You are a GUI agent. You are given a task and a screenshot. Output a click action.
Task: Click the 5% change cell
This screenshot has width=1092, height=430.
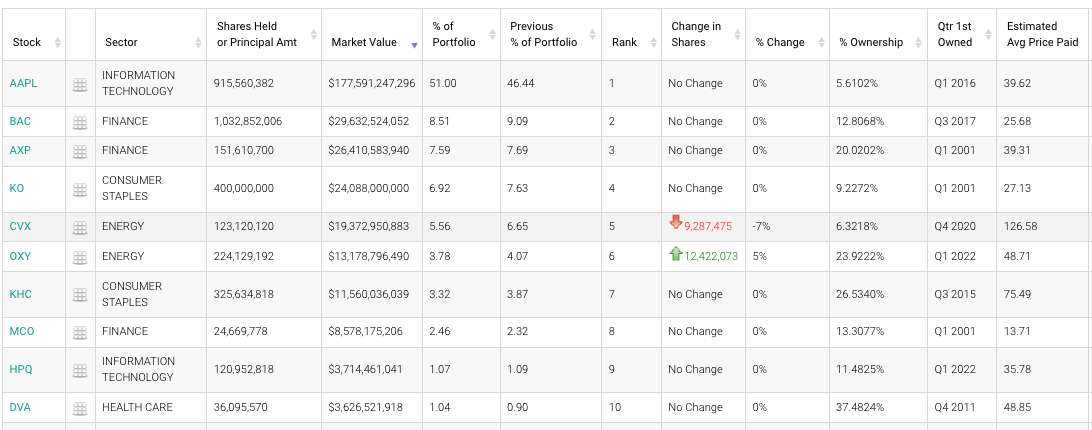759,256
